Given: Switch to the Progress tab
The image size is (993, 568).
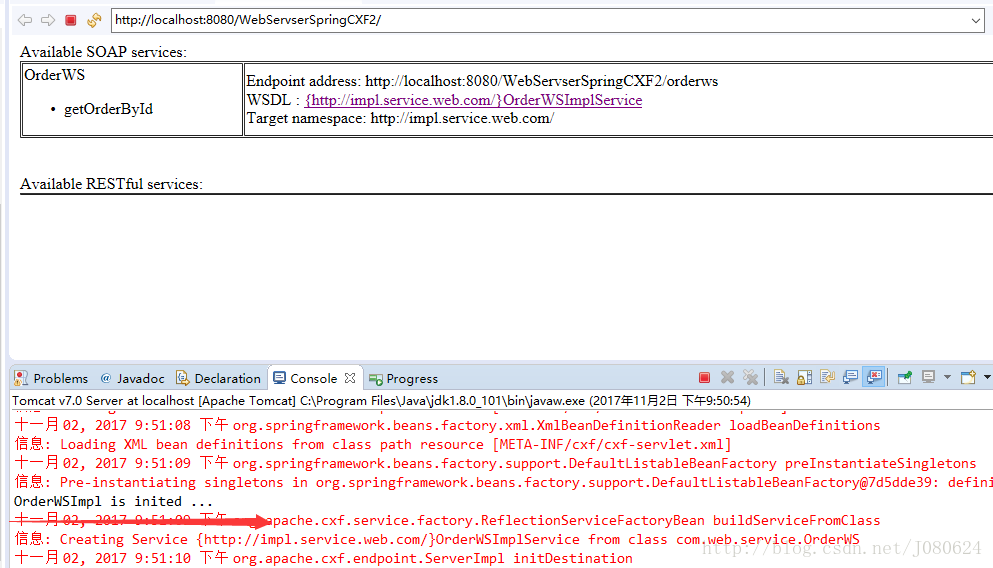Looking at the screenshot, I should (403, 379).
